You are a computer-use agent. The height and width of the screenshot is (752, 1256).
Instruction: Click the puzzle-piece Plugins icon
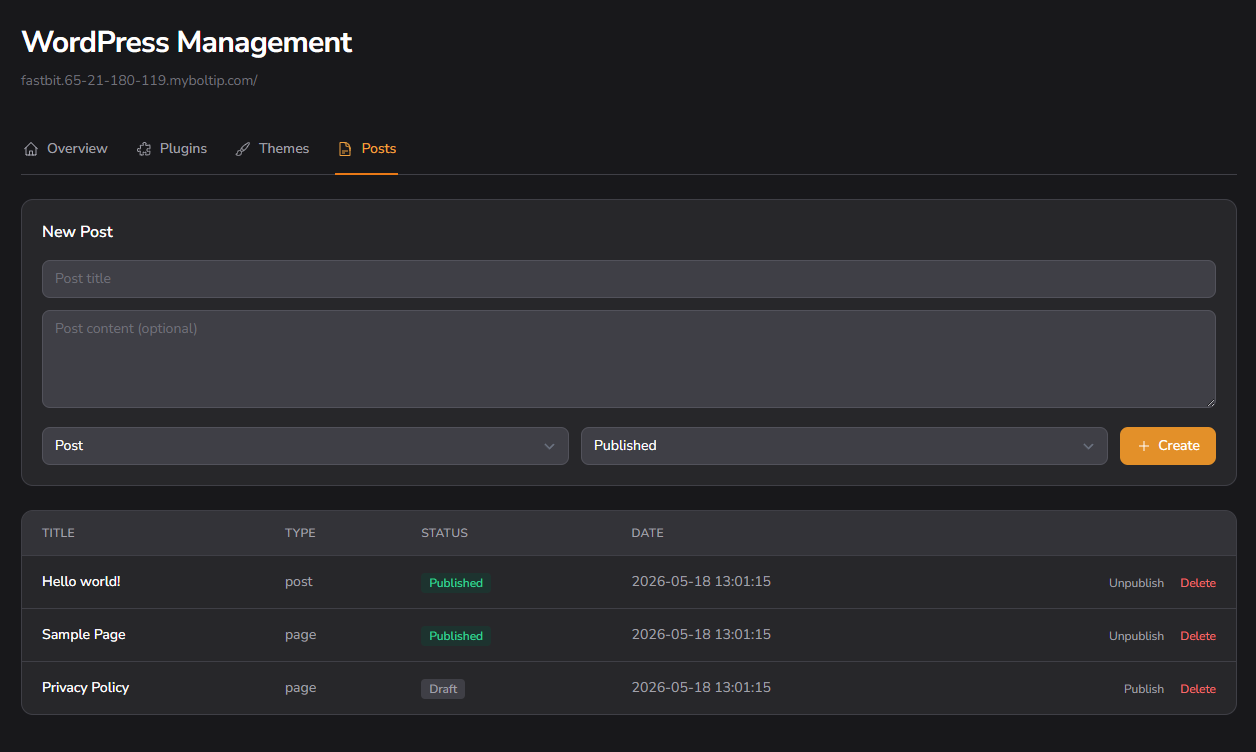point(144,149)
